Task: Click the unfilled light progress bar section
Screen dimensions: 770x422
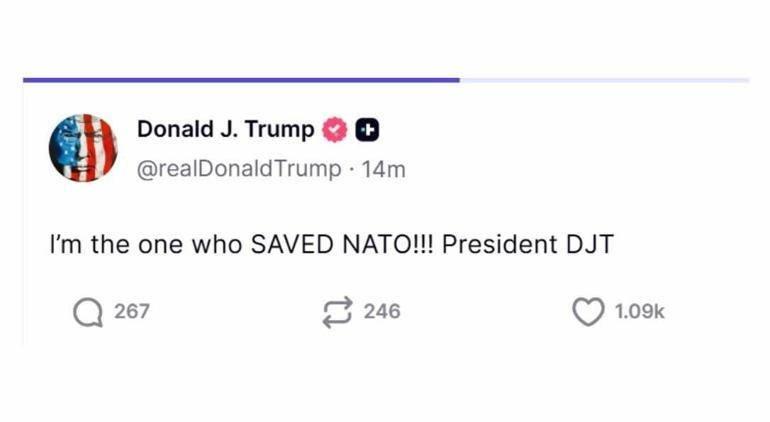Action: (600, 80)
